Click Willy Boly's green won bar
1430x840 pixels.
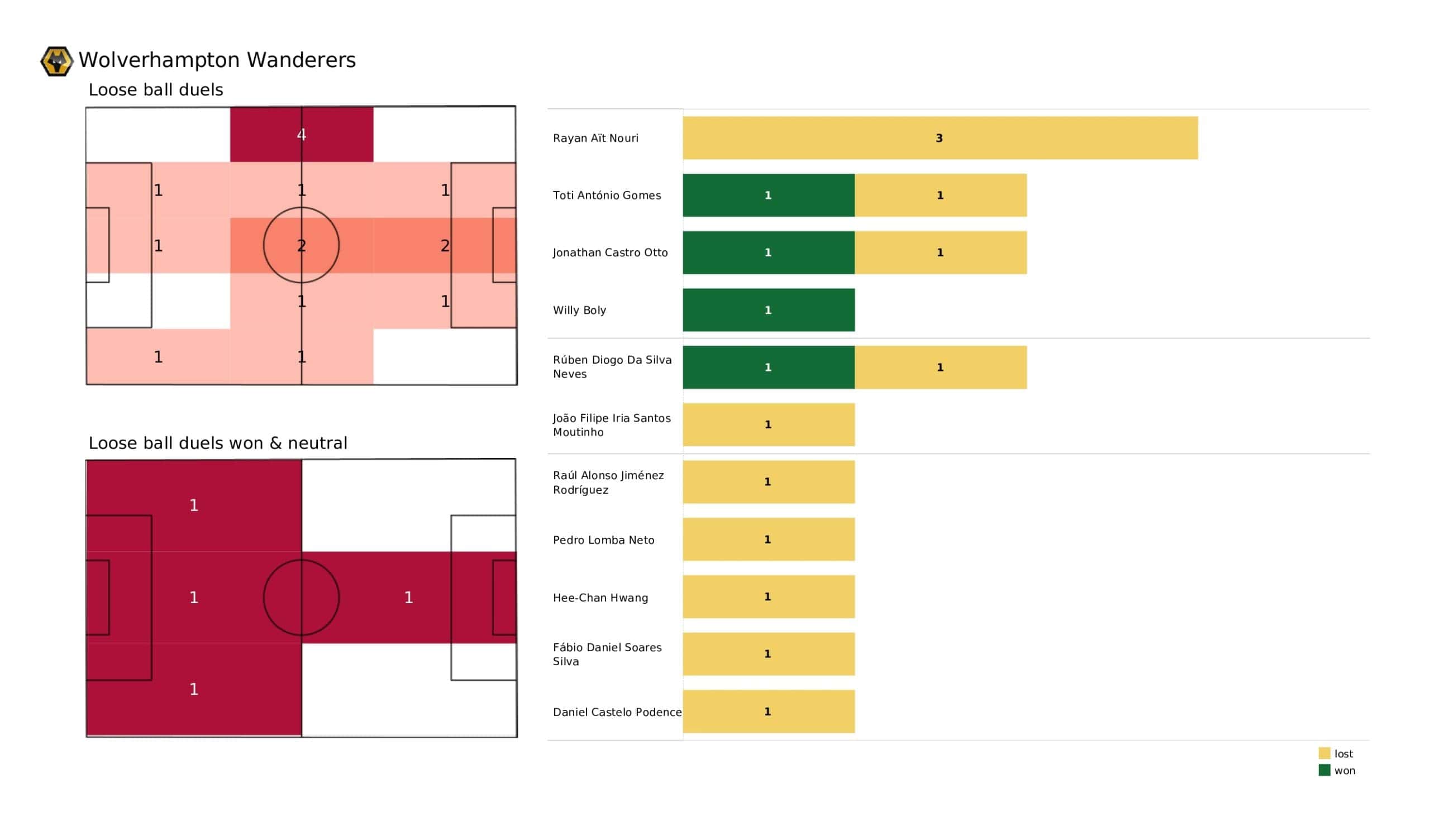(768, 310)
